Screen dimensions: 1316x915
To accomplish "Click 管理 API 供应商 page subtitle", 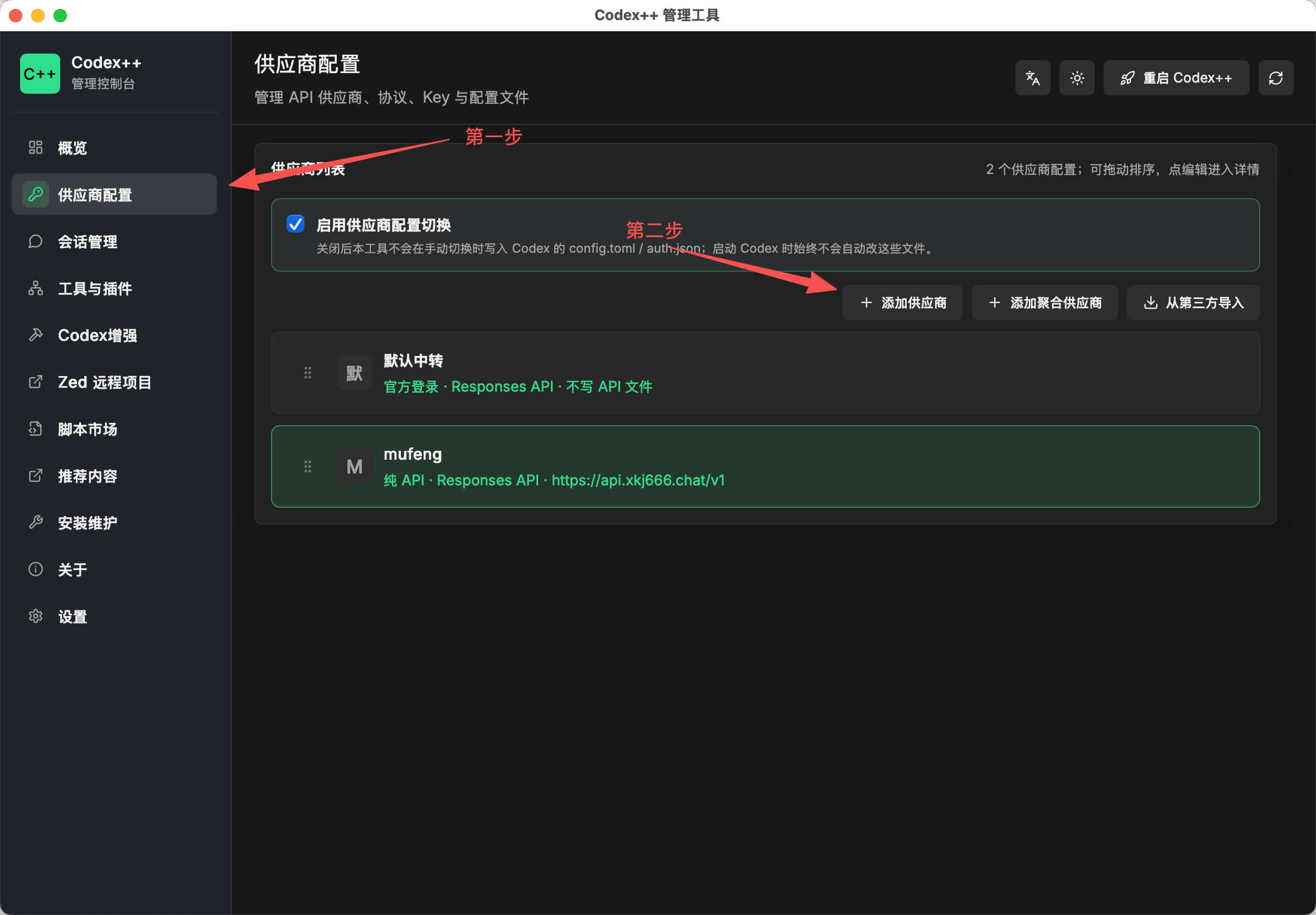I will [391, 98].
